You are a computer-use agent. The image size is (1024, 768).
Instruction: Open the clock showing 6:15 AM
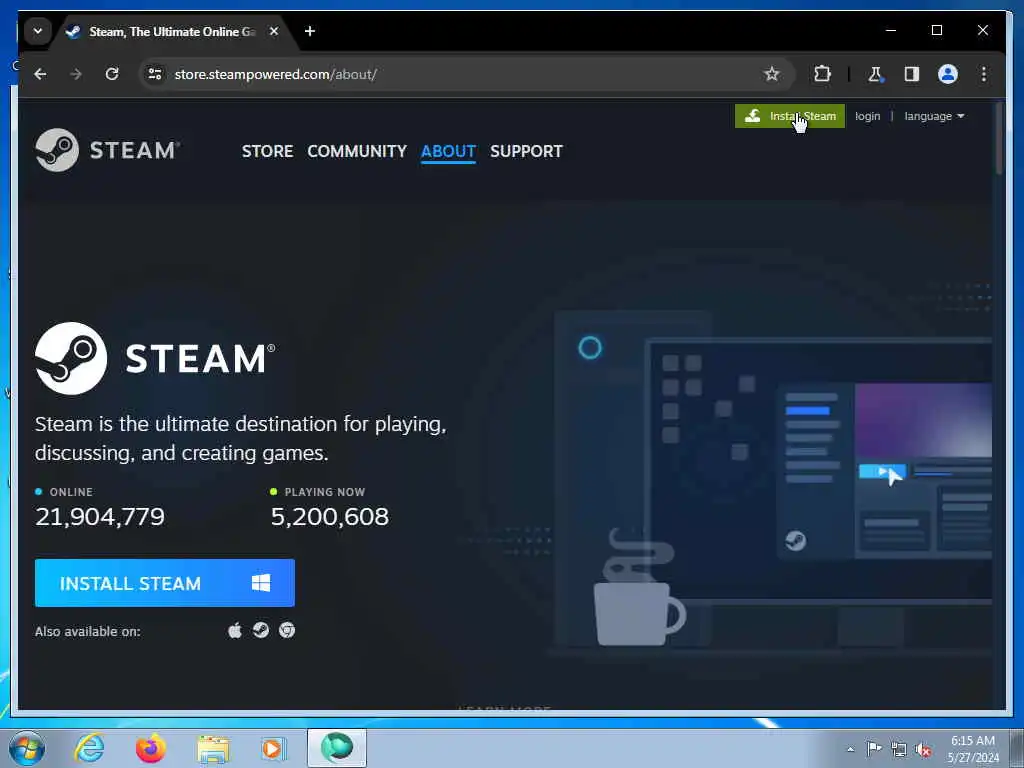point(972,748)
